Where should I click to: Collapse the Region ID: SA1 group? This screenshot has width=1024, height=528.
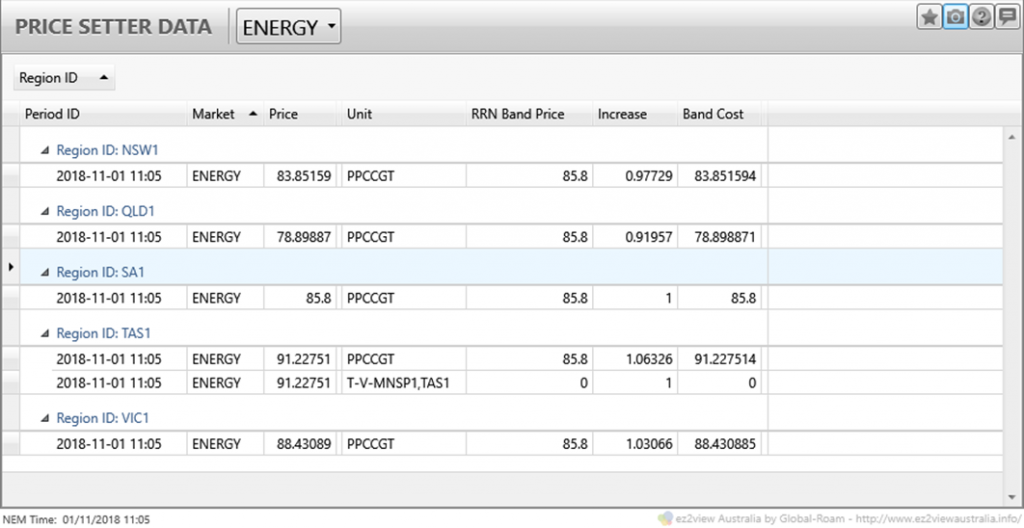(44, 272)
